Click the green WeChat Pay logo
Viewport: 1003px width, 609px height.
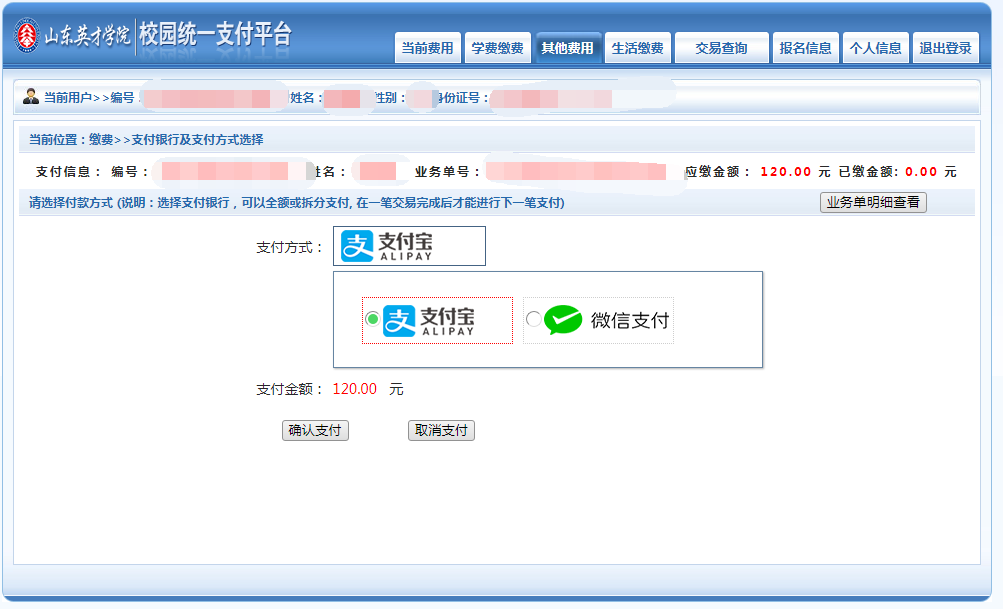click(x=563, y=320)
